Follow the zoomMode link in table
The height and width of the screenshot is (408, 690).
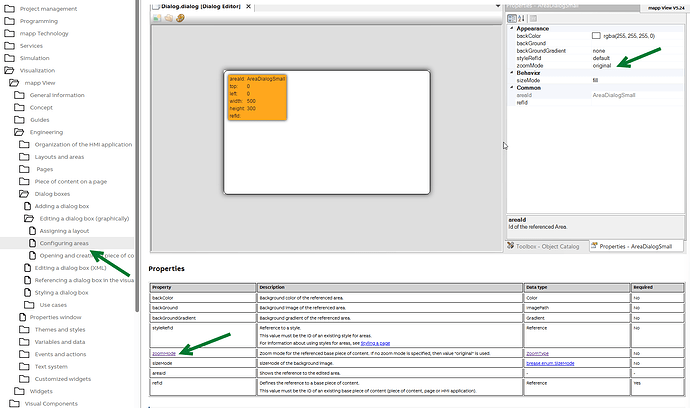click(164, 353)
